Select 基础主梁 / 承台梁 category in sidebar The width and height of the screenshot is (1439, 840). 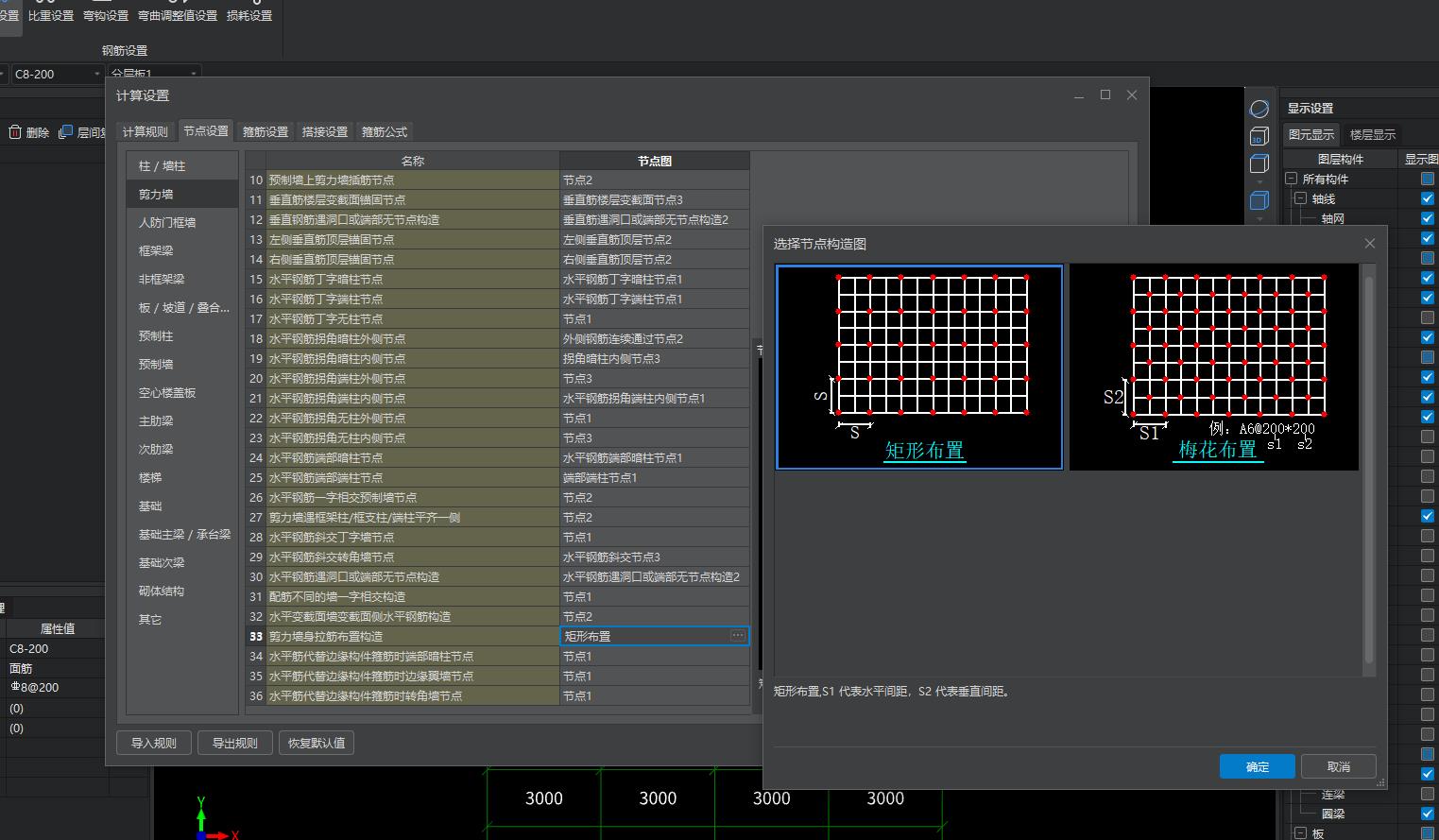click(182, 534)
